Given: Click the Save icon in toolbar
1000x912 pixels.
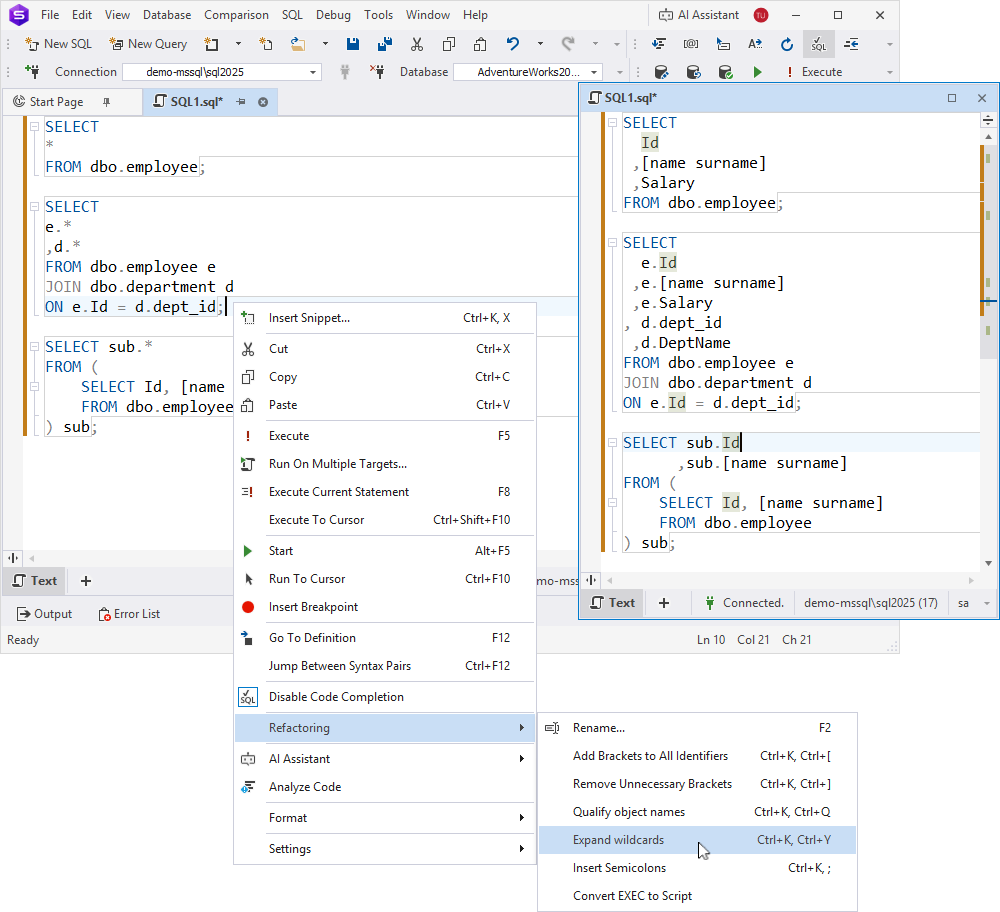Looking at the screenshot, I should pyautogui.click(x=353, y=44).
